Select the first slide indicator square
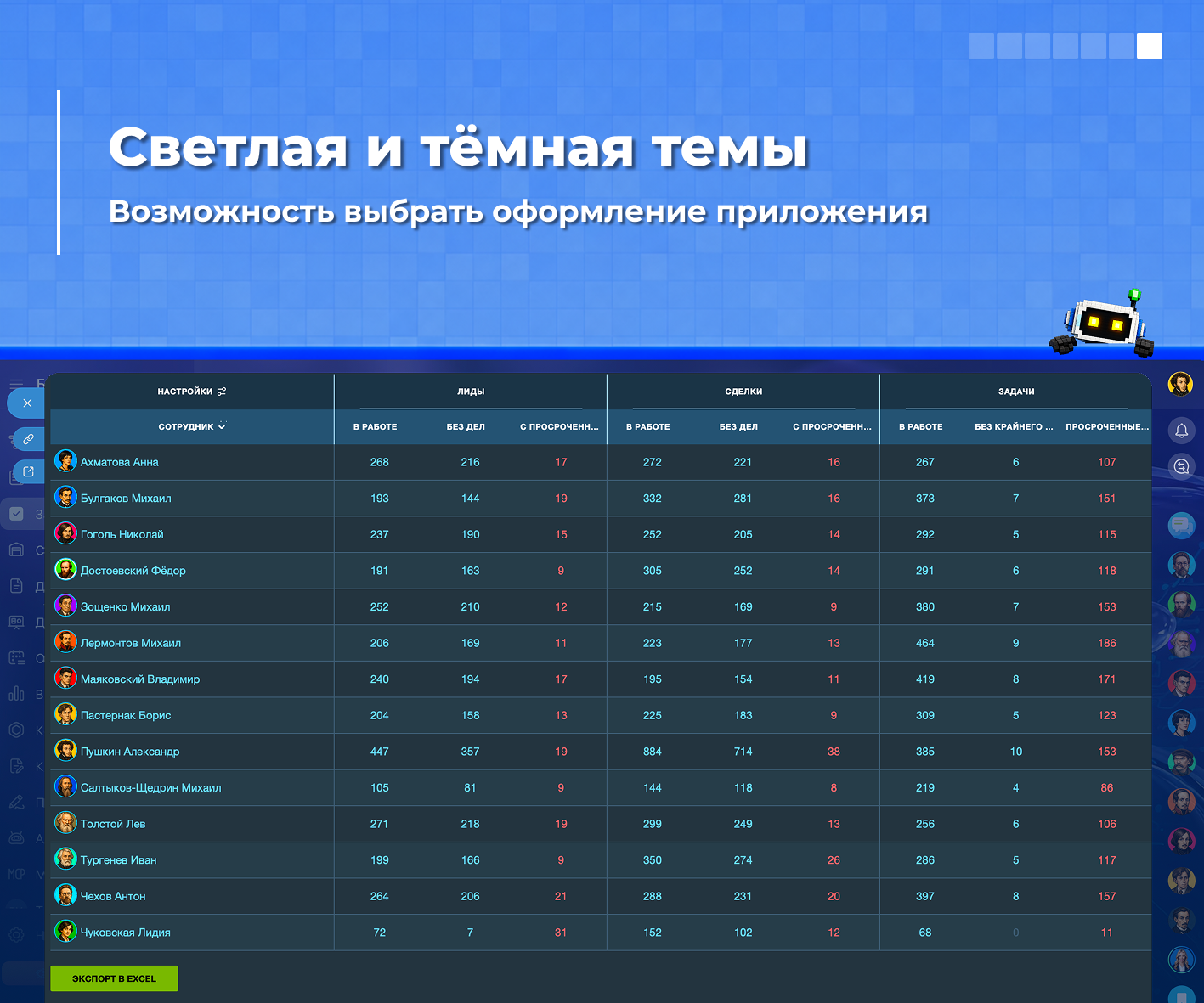This screenshot has width=1204, height=1003. point(981,46)
